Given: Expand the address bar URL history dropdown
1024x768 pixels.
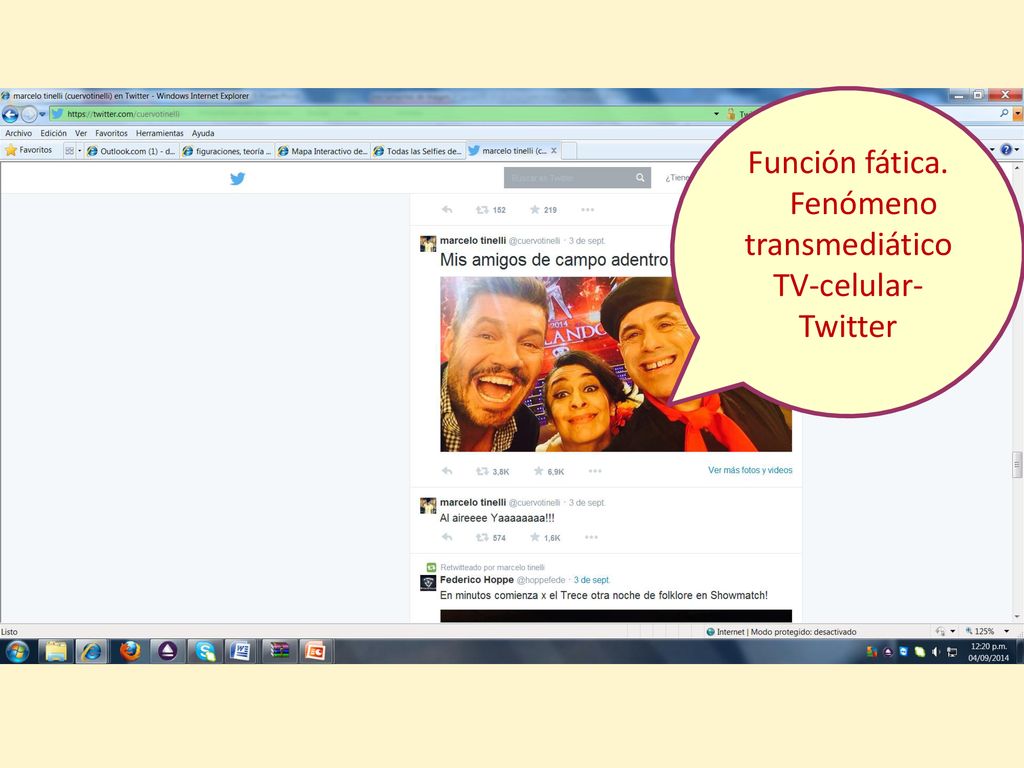Looking at the screenshot, I should 716,114.
